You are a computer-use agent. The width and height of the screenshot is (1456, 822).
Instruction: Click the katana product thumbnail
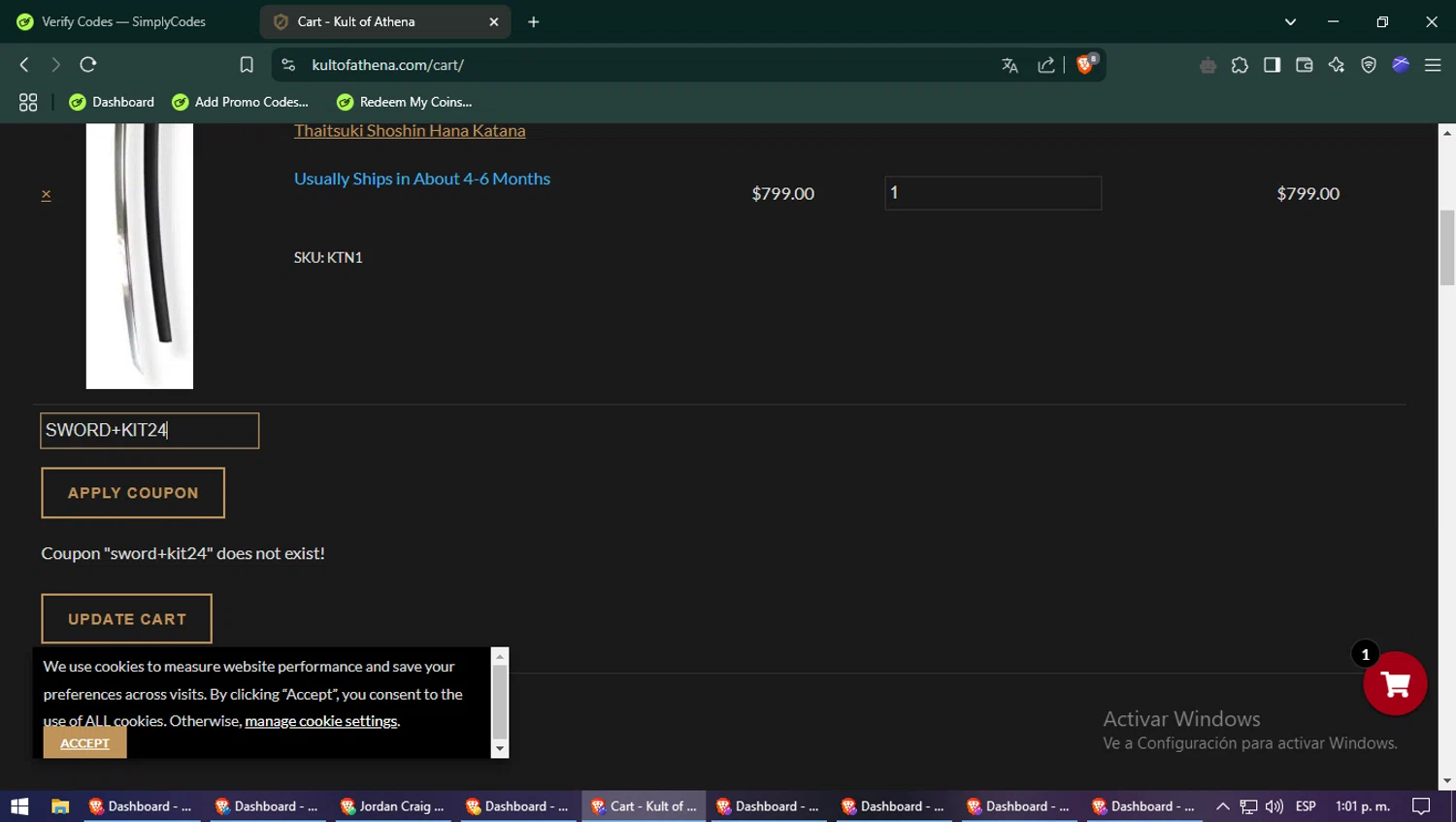[x=140, y=256]
